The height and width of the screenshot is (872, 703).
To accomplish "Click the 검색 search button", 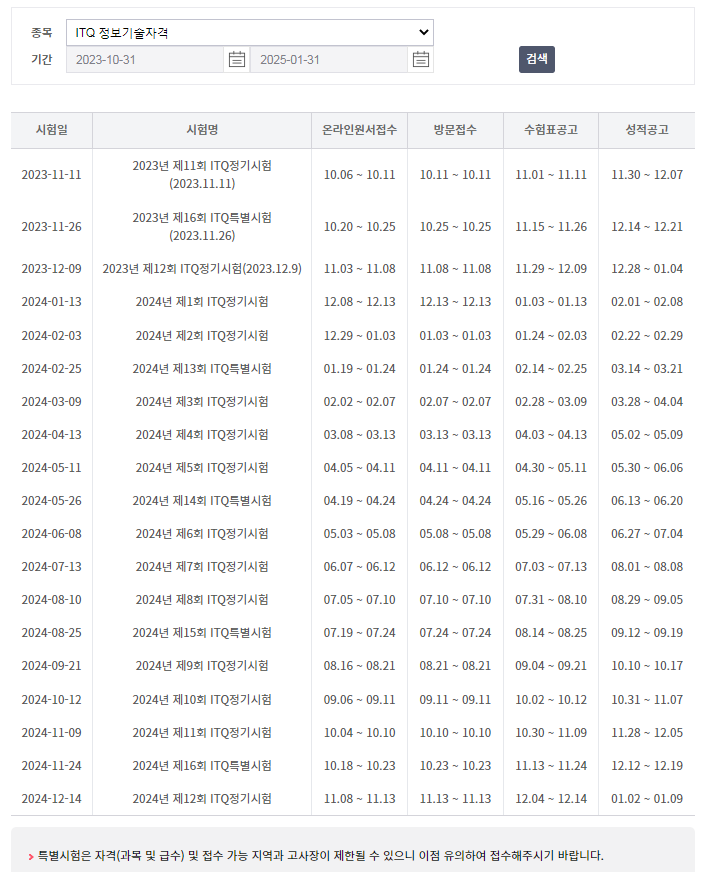I will click(x=536, y=59).
